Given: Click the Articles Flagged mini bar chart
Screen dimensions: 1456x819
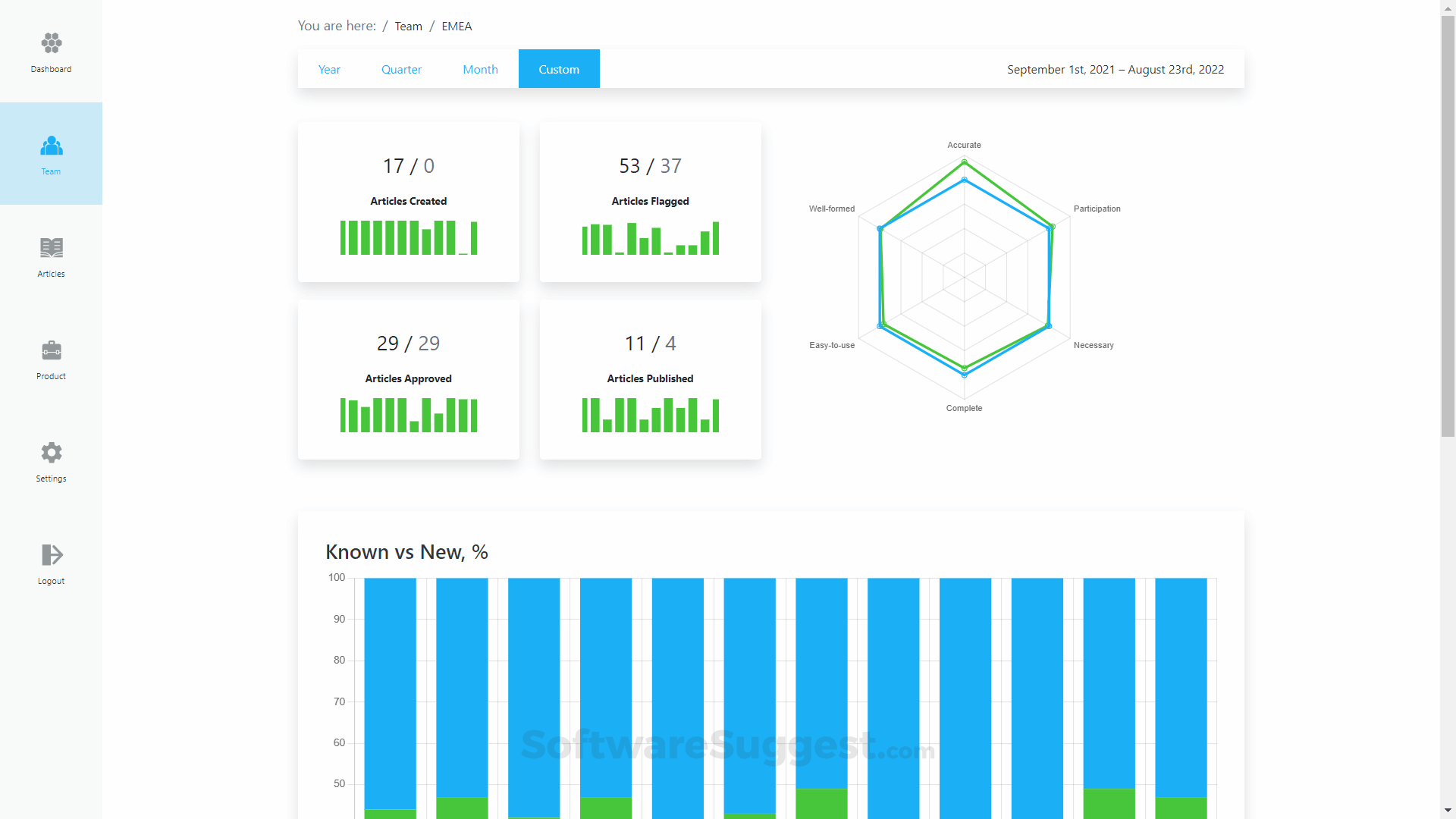Looking at the screenshot, I should coord(650,237).
